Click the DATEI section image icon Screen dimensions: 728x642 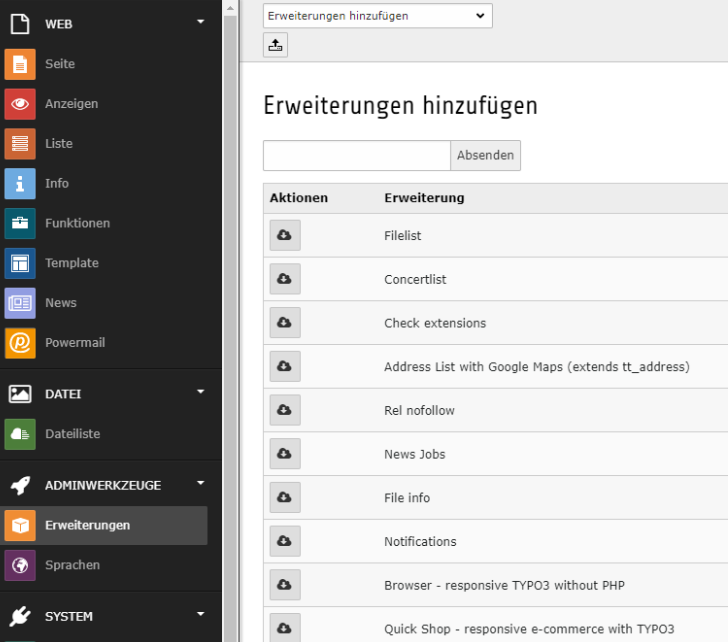tap(20, 394)
